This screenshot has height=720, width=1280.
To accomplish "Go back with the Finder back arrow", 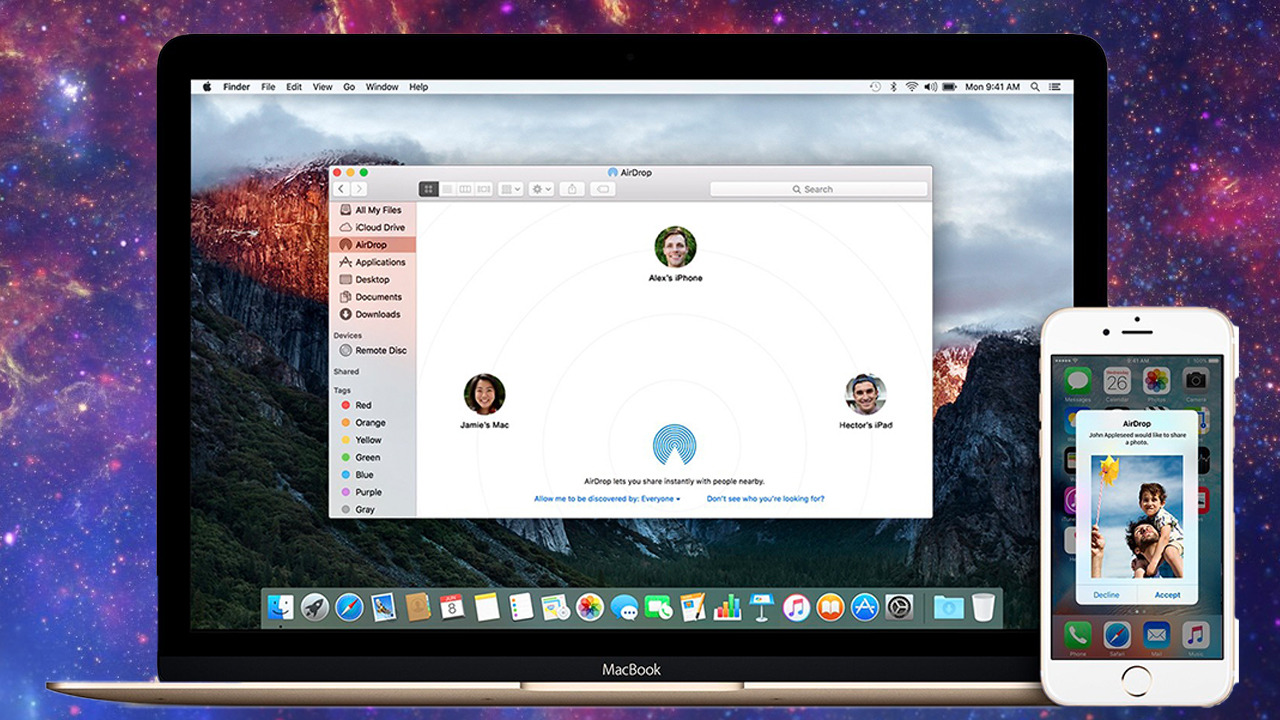I will (341, 189).
